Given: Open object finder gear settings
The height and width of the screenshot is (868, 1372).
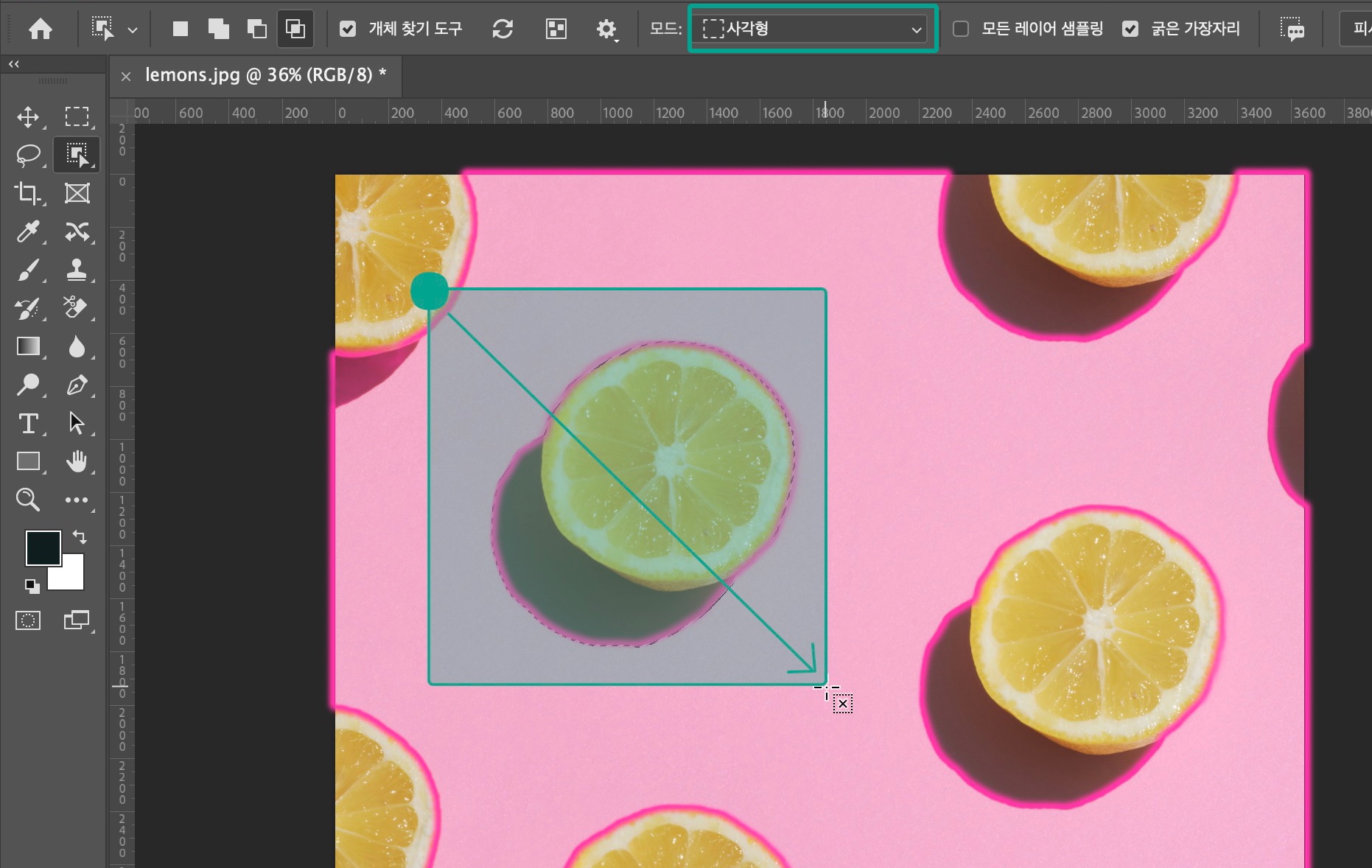Looking at the screenshot, I should [606, 29].
